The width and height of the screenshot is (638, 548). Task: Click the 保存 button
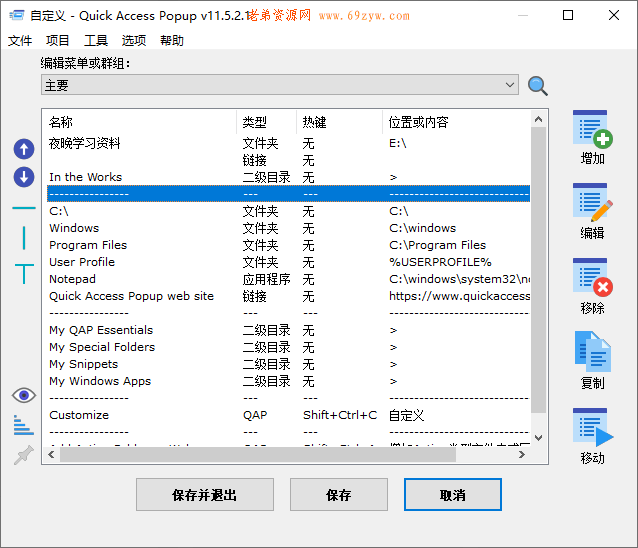pos(339,495)
